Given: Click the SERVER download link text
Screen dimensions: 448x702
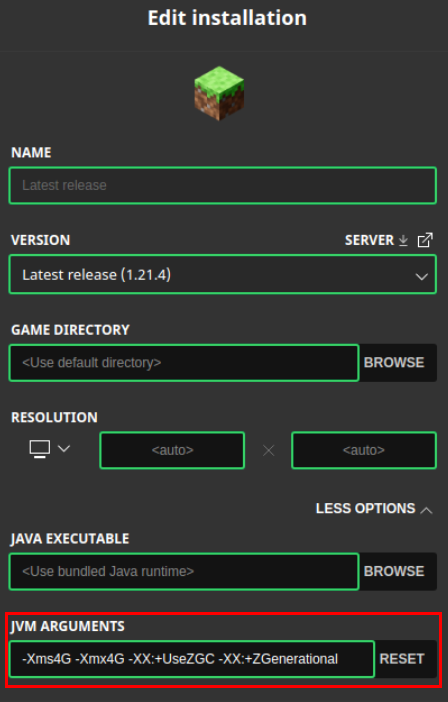Looking at the screenshot, I should point(369,240).
